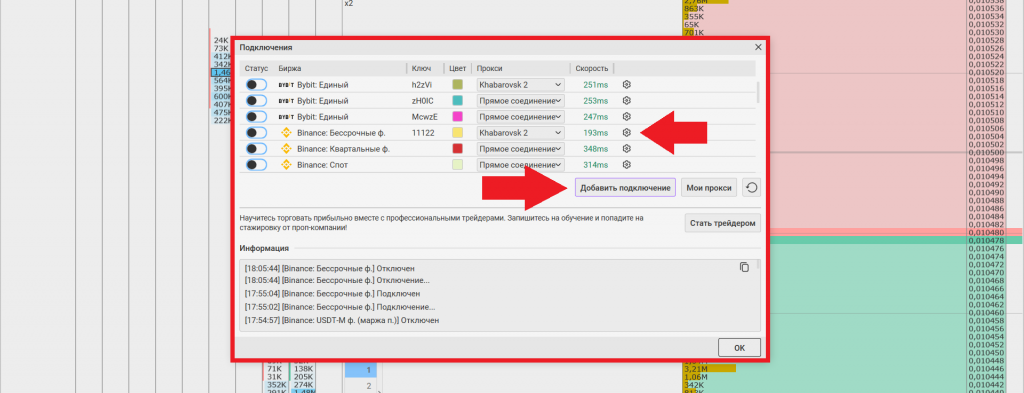Open settings gear for Bybit h2zVi connection
Screen dimensions: 1024x393
coord(626,85)
